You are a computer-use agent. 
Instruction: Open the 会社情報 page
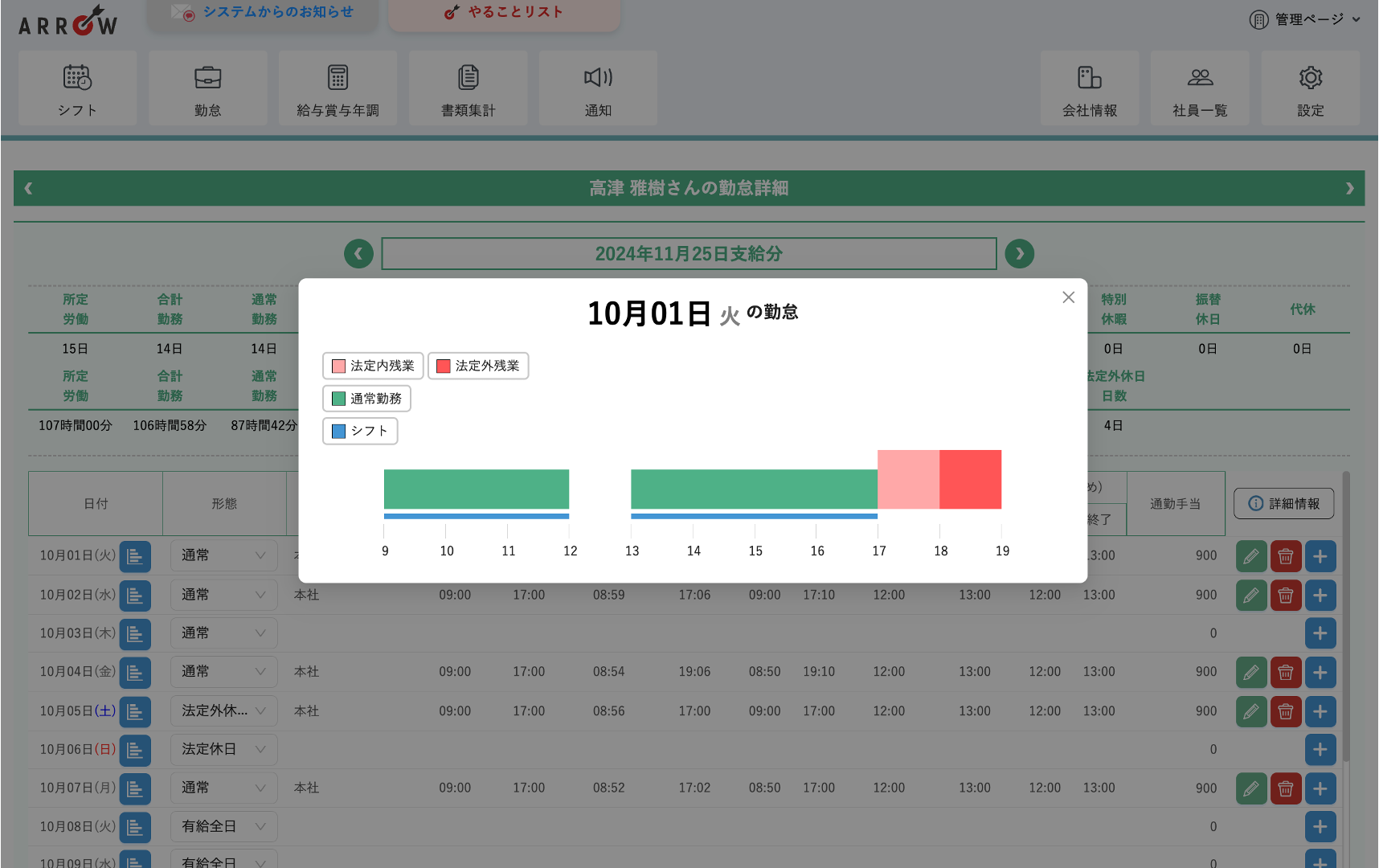pyautogui.click(x=1090, y=88)
